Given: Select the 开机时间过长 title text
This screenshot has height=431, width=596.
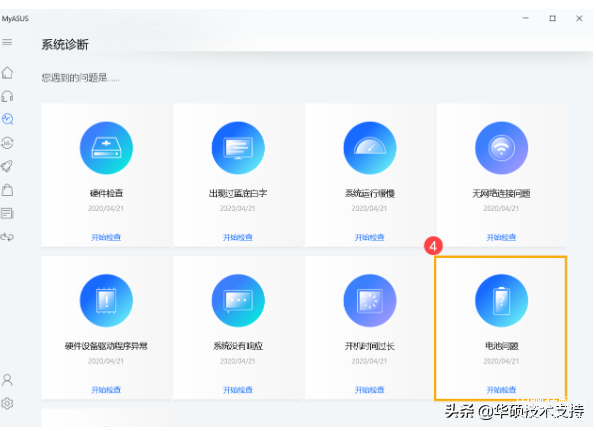Looking at the screenshot, I should (370, 346).
